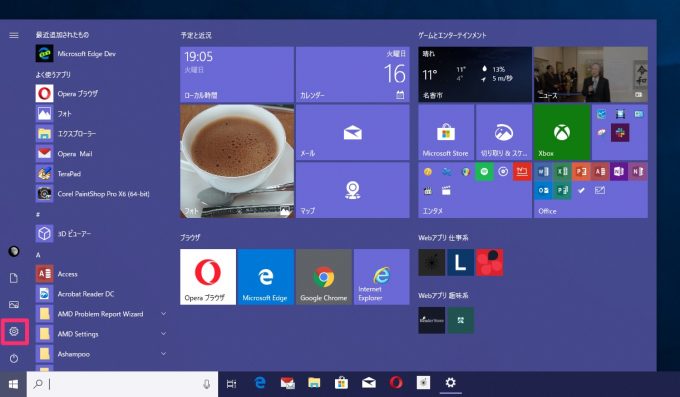The width and height of the screenshot is (680, 397).
Task: Expand AMD Settings folder chevron
Action: point(163,334)
